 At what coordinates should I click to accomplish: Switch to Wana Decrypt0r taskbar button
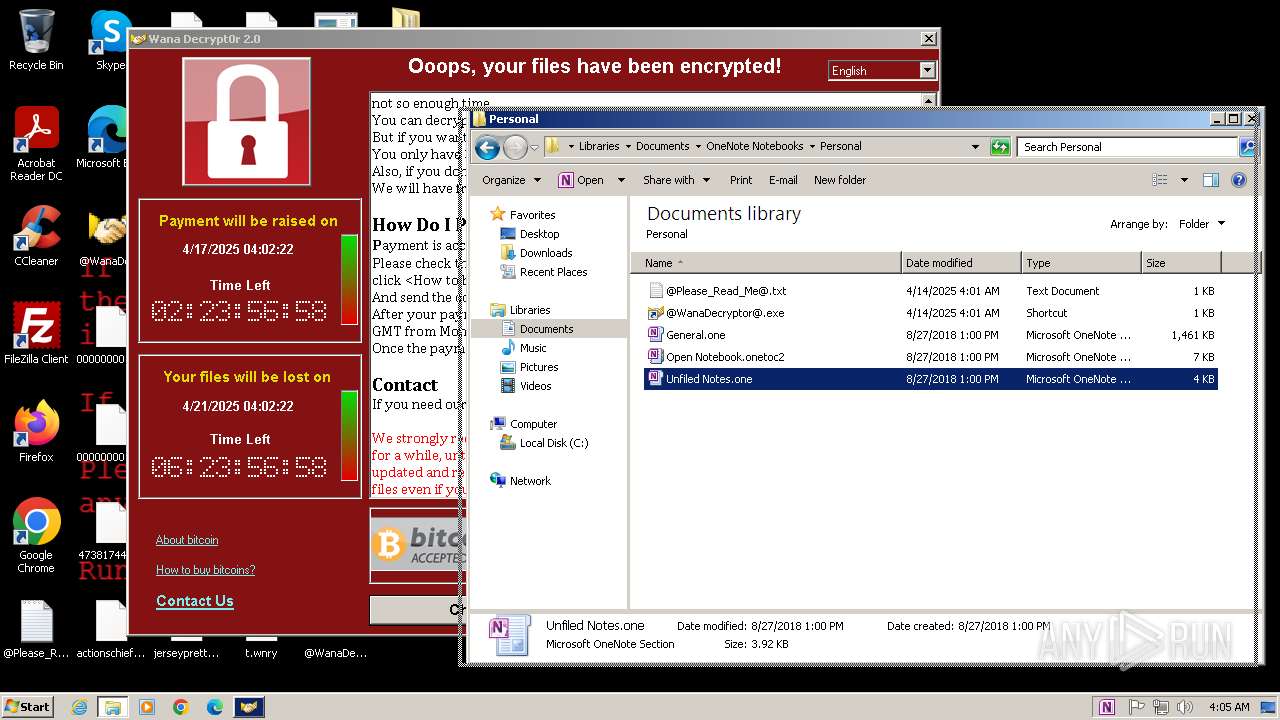tap(249, 707)
